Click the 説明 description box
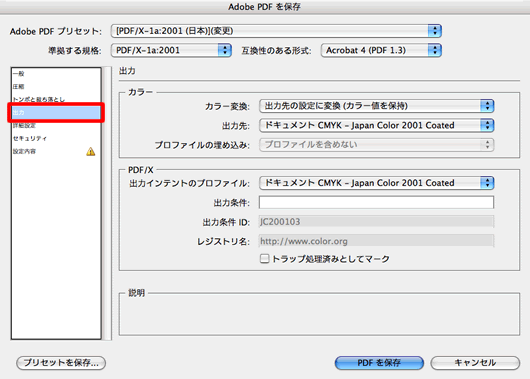The height and width of the screenshot is (379, 530). pos(319,314)
